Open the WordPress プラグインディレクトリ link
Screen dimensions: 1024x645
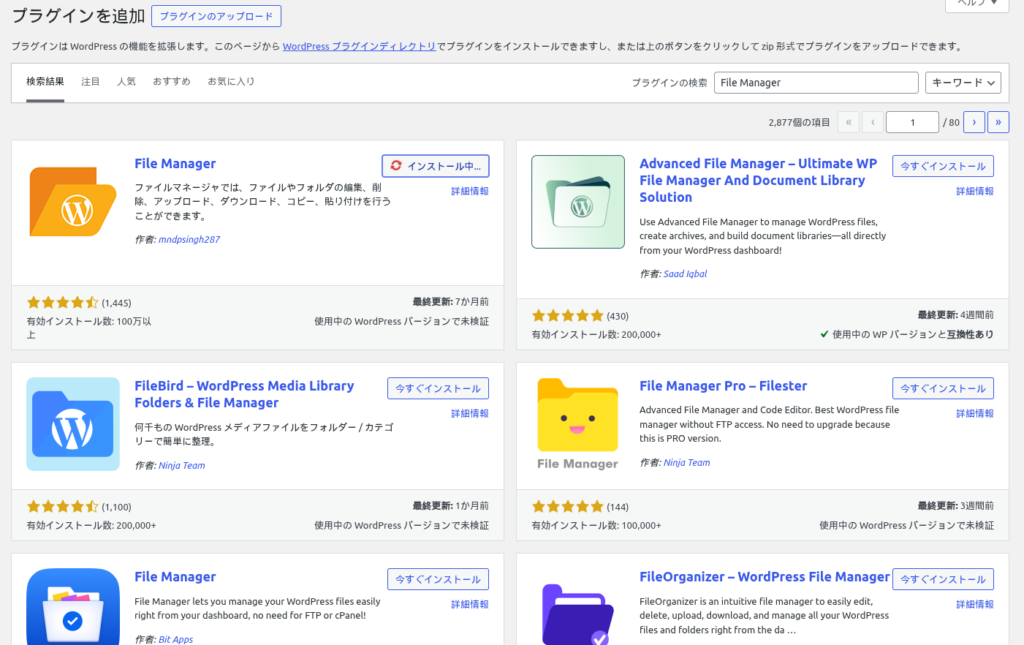coord(359,46)
